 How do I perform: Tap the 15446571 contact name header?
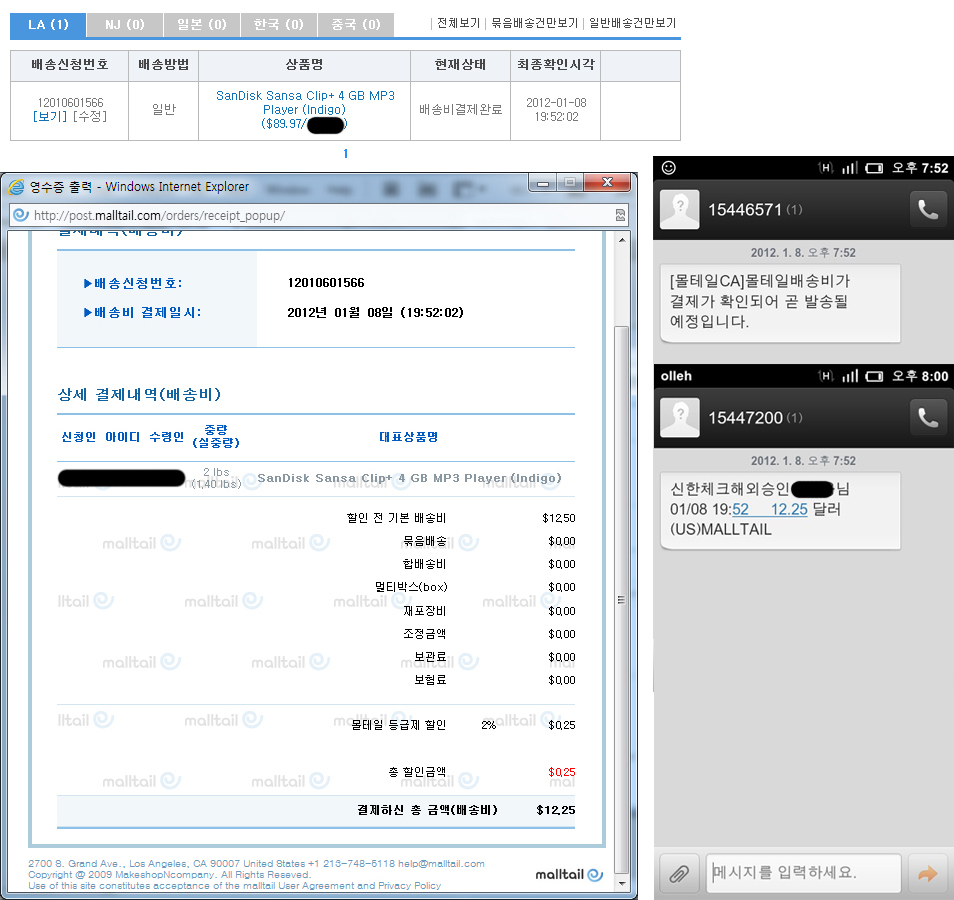pyautogui.click(x=755, y=210)
